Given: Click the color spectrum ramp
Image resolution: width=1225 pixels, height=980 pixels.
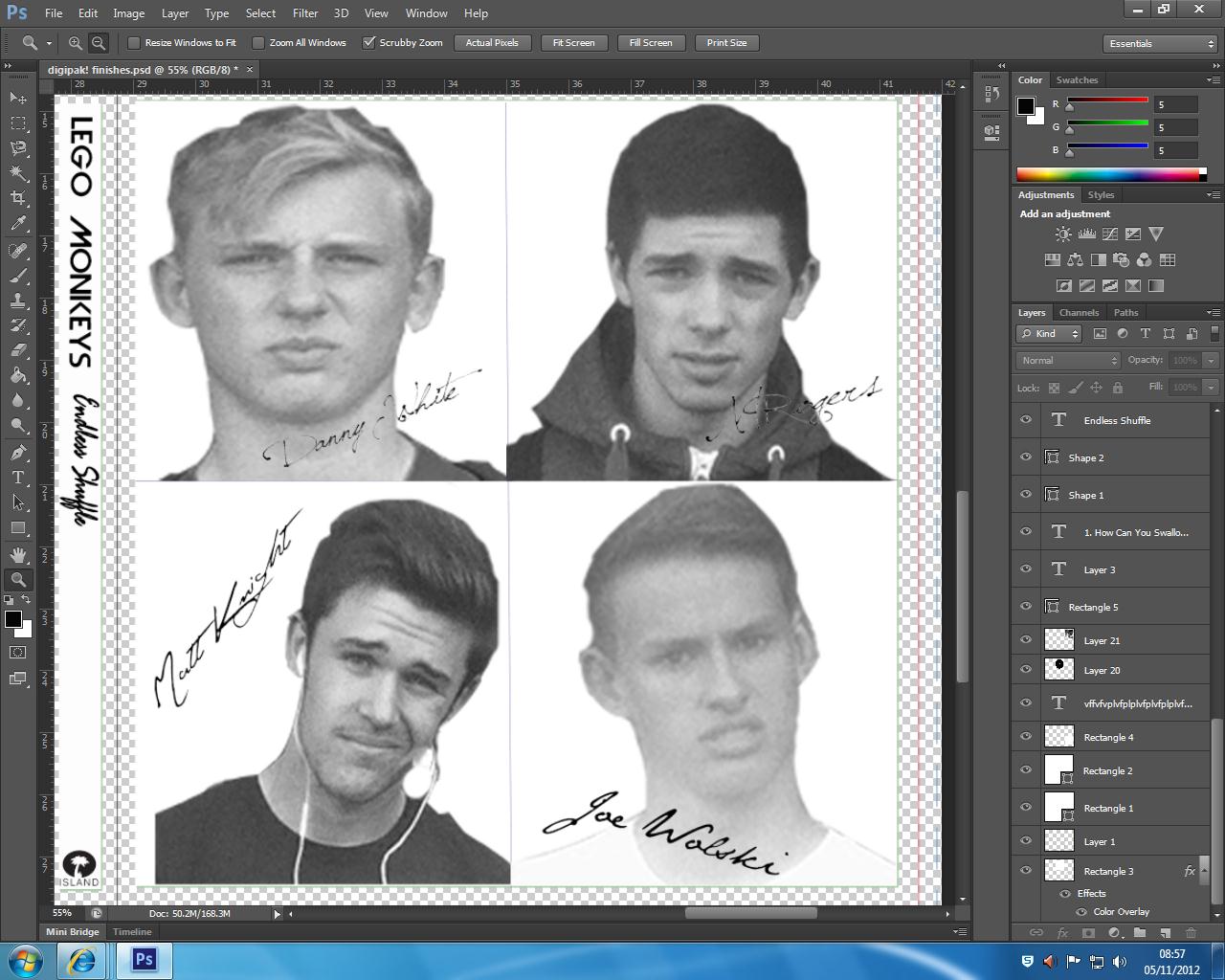Looking at the screenshot, I should tap(1106, 175).
